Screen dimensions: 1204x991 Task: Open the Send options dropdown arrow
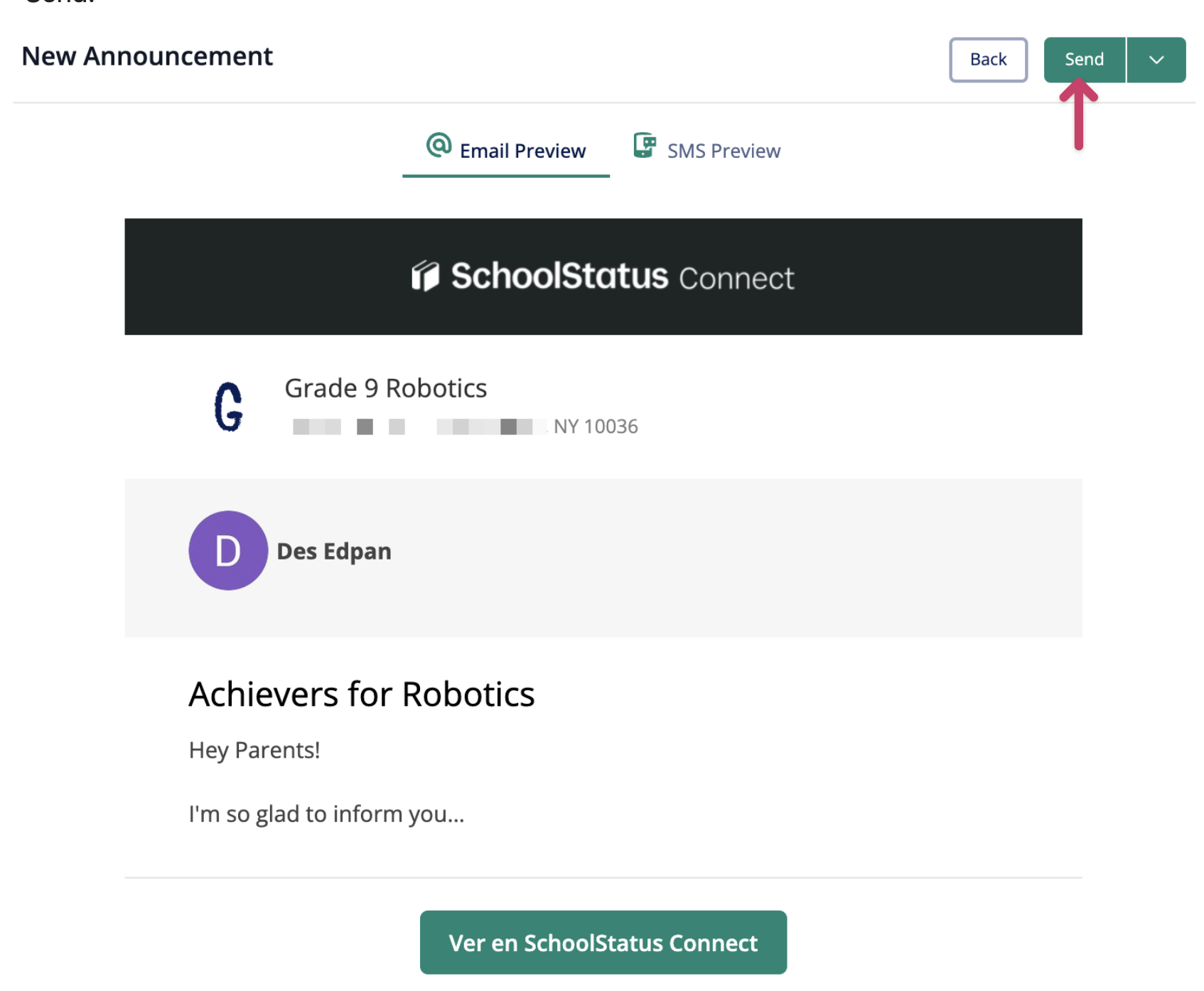[x=1156, y=60]
